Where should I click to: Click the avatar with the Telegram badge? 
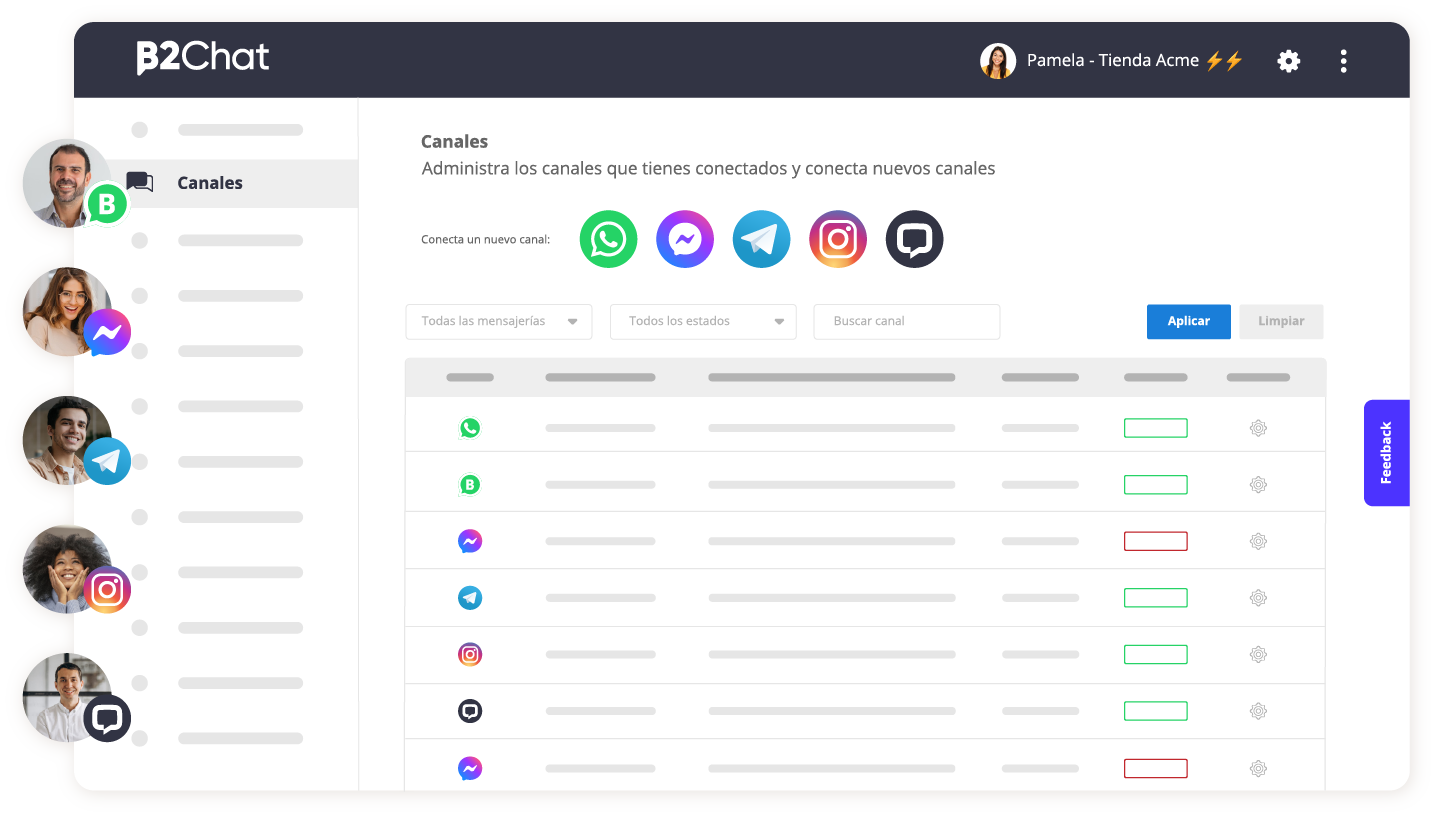(x=67, y=441)
